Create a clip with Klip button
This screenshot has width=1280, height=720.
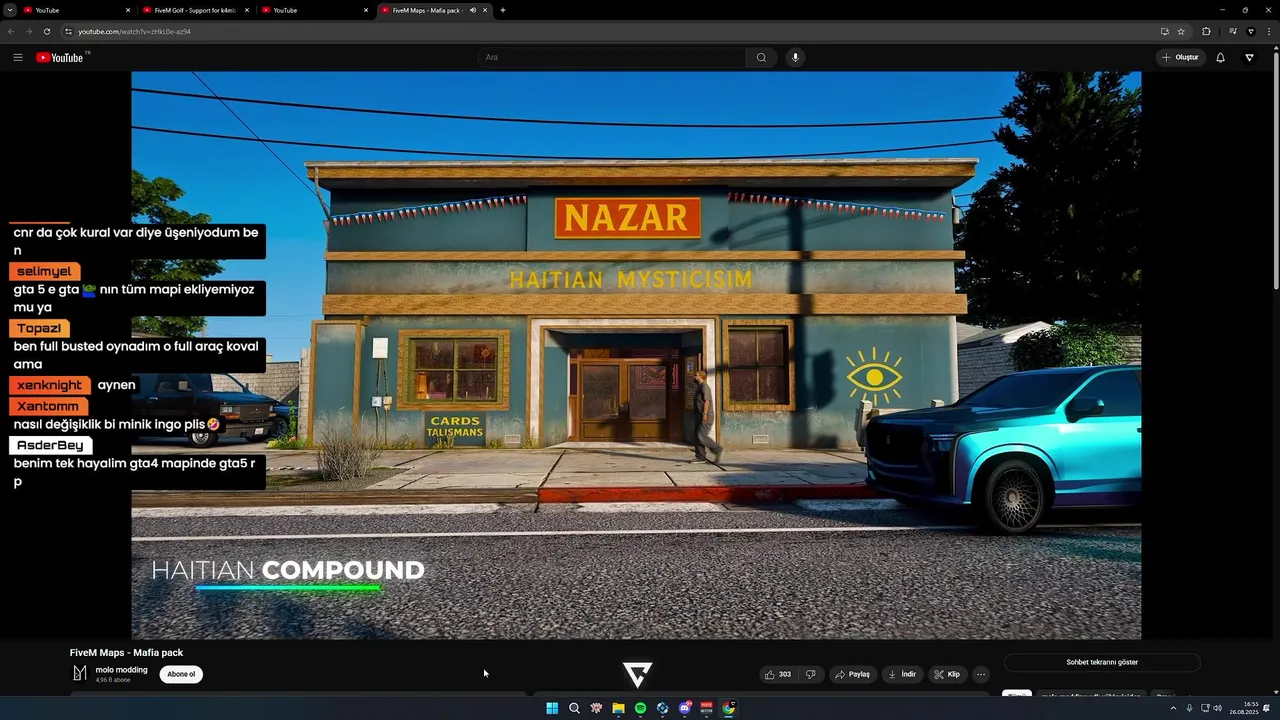(x=947, y=674)
